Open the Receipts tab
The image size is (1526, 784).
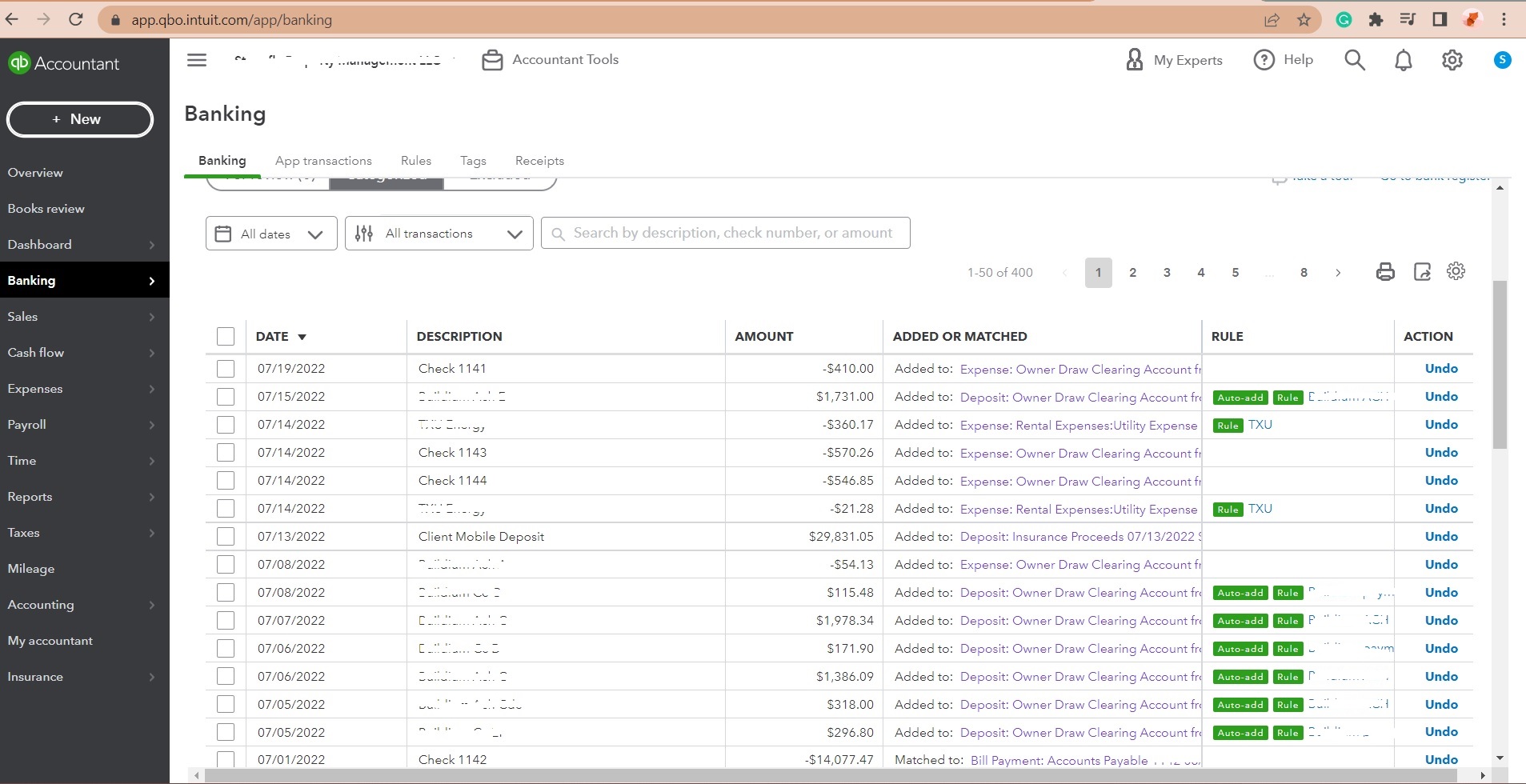[x=539, y=161]
